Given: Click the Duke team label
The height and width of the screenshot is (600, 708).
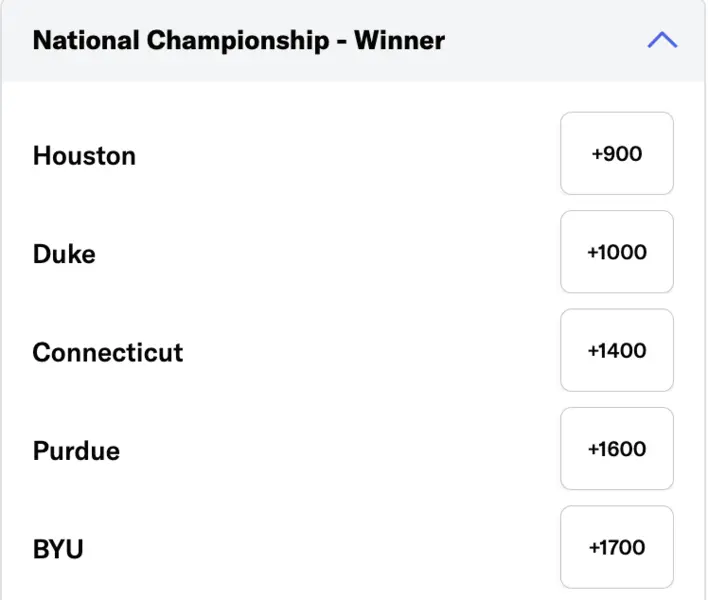Looking at the screenshot, I should [64, 254].
